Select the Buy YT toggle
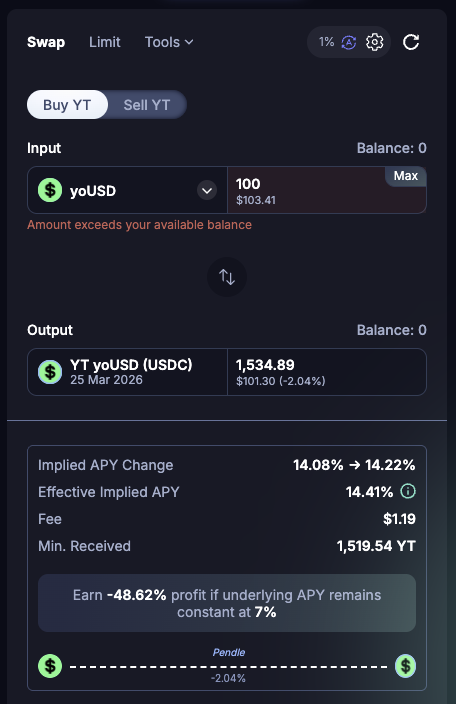 coord(67,105)
